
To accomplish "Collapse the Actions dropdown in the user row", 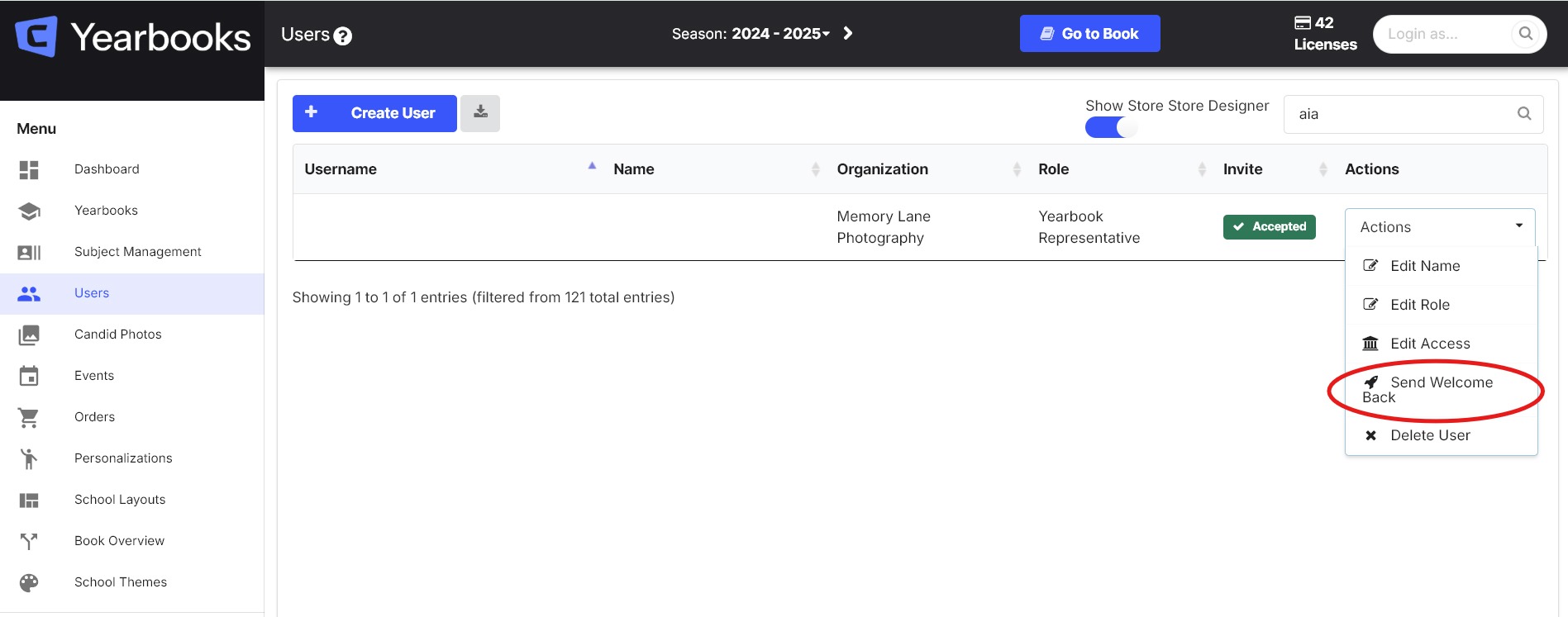I will (1440, 227).
